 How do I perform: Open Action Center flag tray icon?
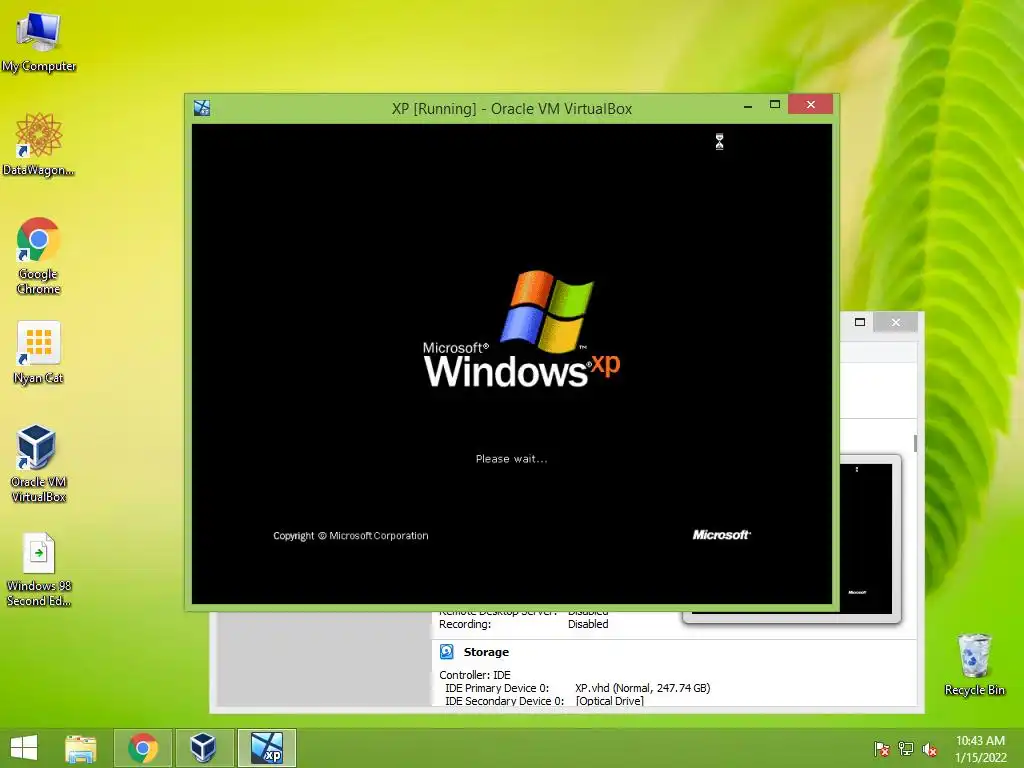click(x=882, y=749)
